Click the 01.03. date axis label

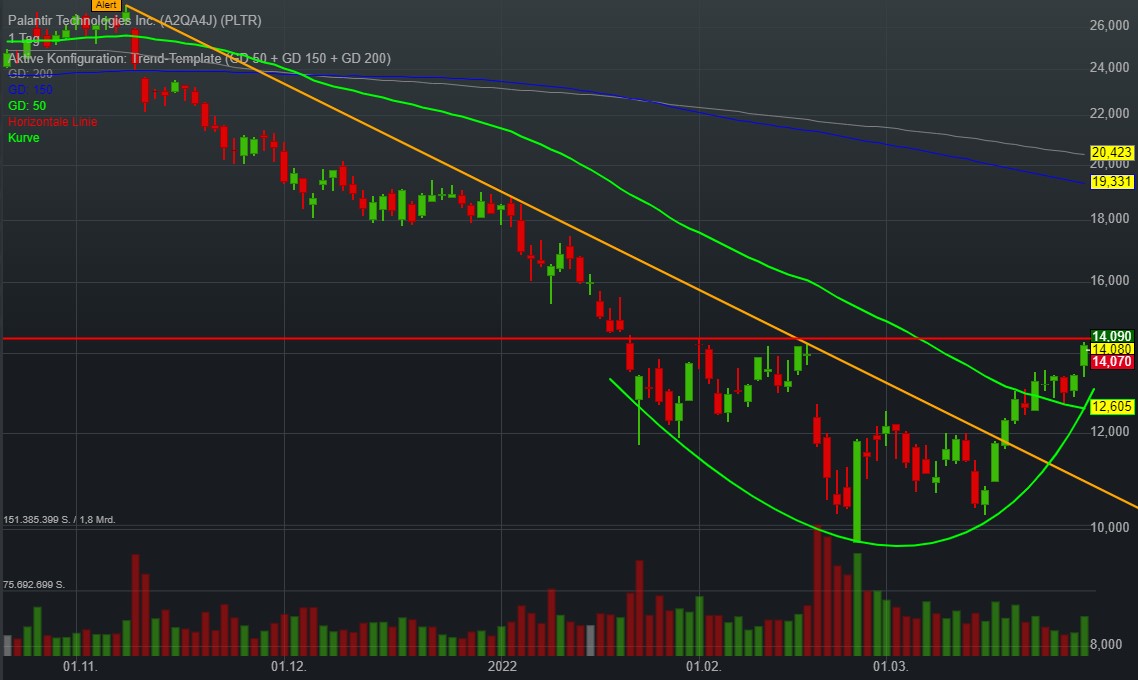[x=890, y=666]
